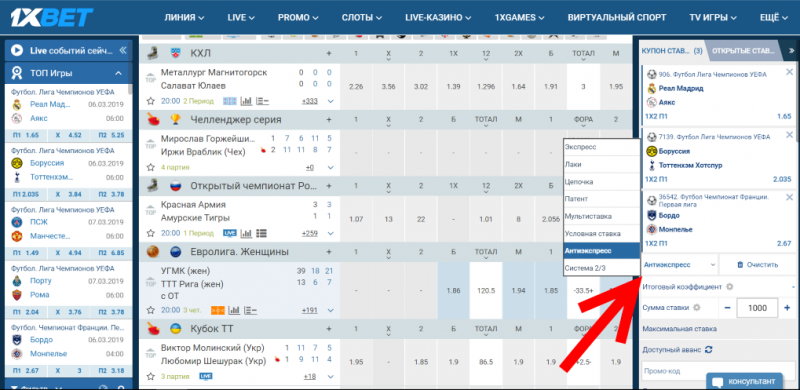Open statistics chart icon for УГМК match
The image size is (800, 390).
[x=234, y=310]
